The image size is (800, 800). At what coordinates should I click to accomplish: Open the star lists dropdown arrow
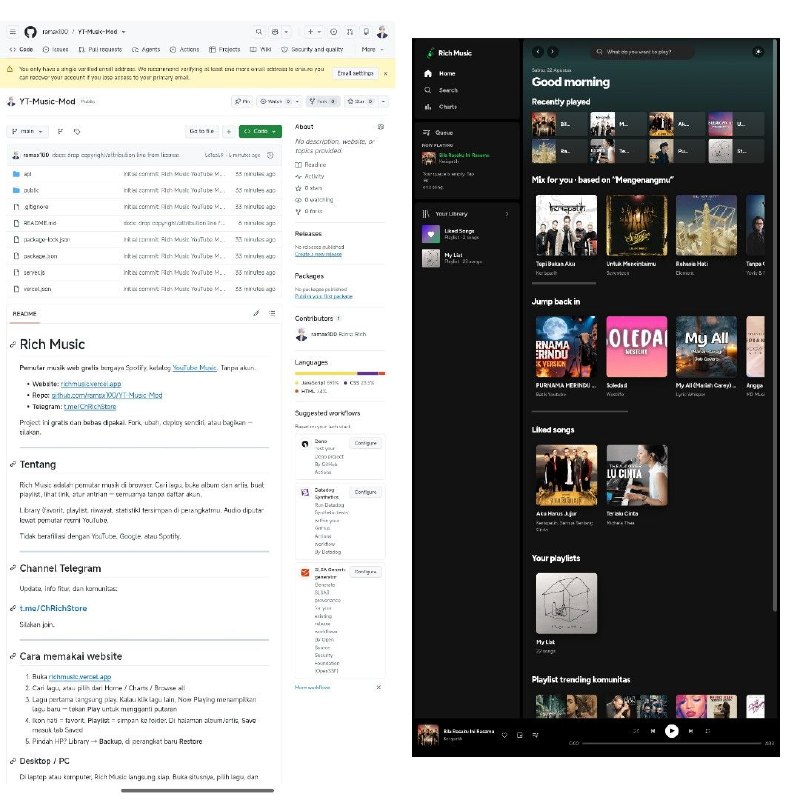383,102
